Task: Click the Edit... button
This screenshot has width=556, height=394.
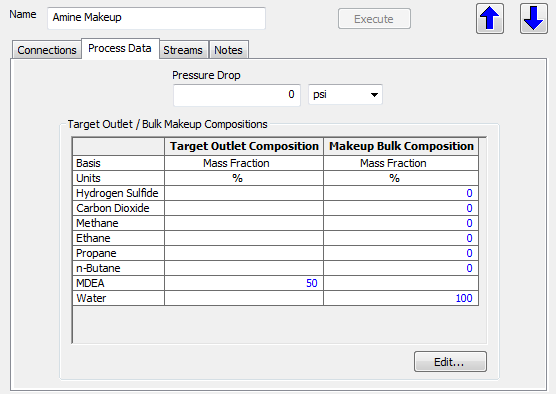Action: click(x=450, y=362)
